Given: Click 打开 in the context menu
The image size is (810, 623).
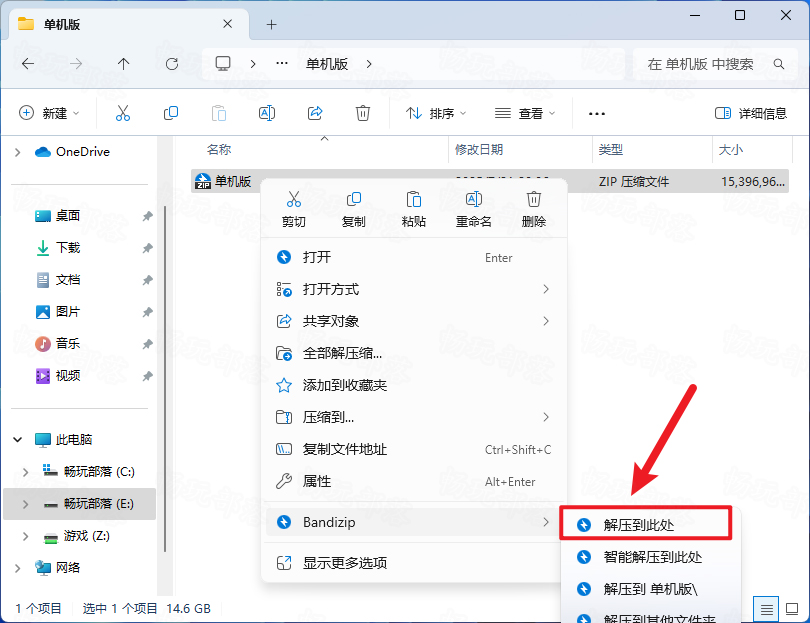Looking at the screenshot, I should tap(413, 257).
